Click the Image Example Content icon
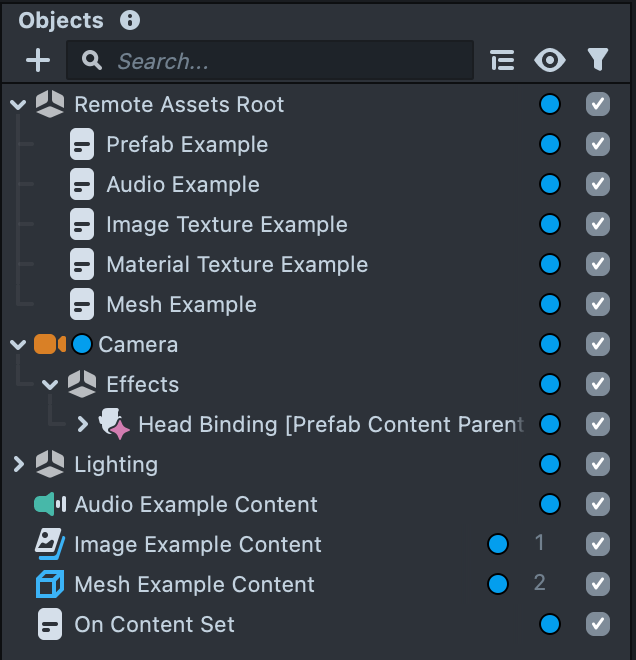The image size is (636, 660). tap(49, 545)
